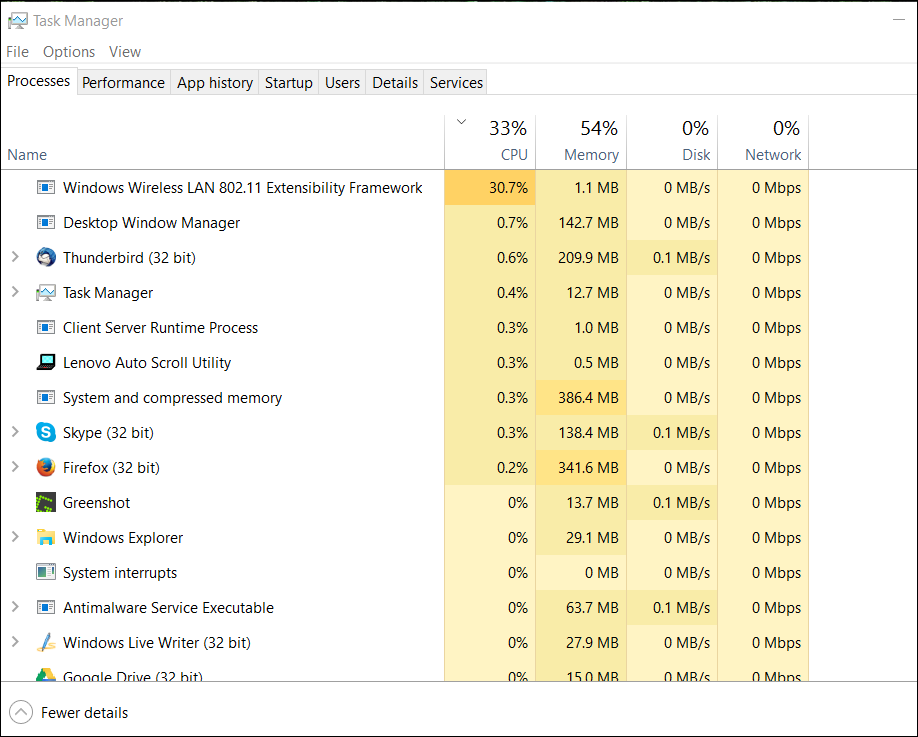Open the Startup tab

(x=289, y=83)
